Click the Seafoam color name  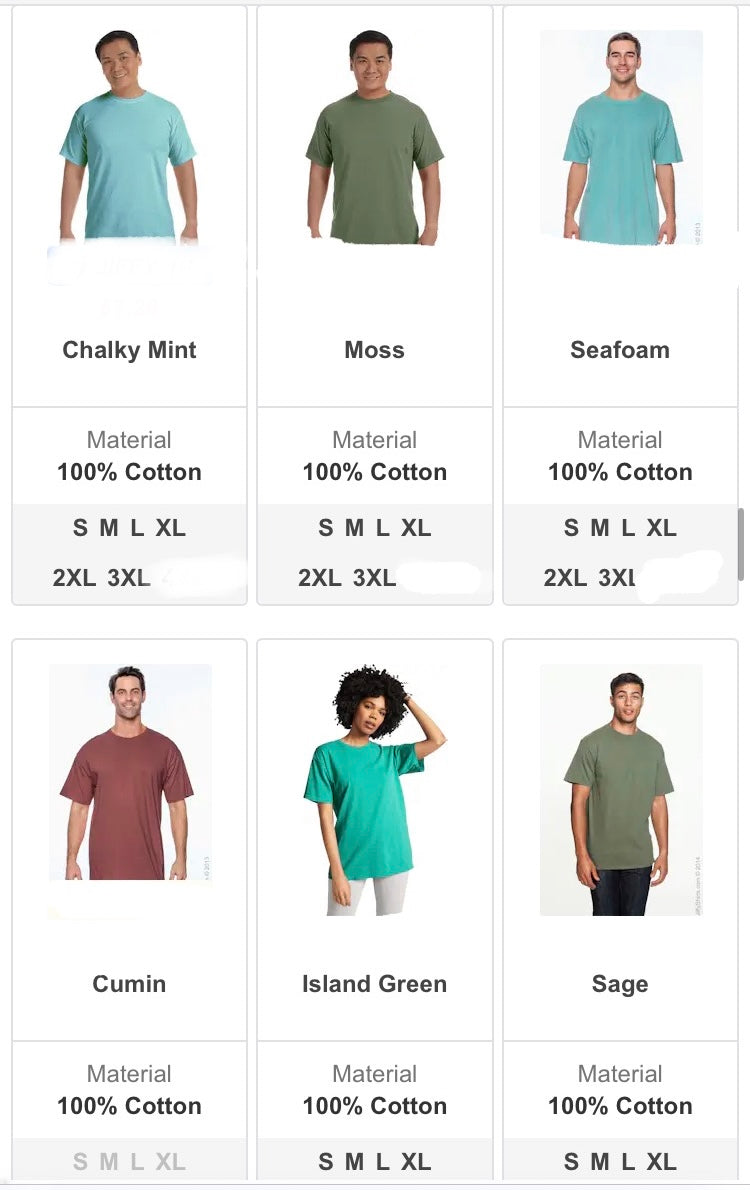point(620,350)
